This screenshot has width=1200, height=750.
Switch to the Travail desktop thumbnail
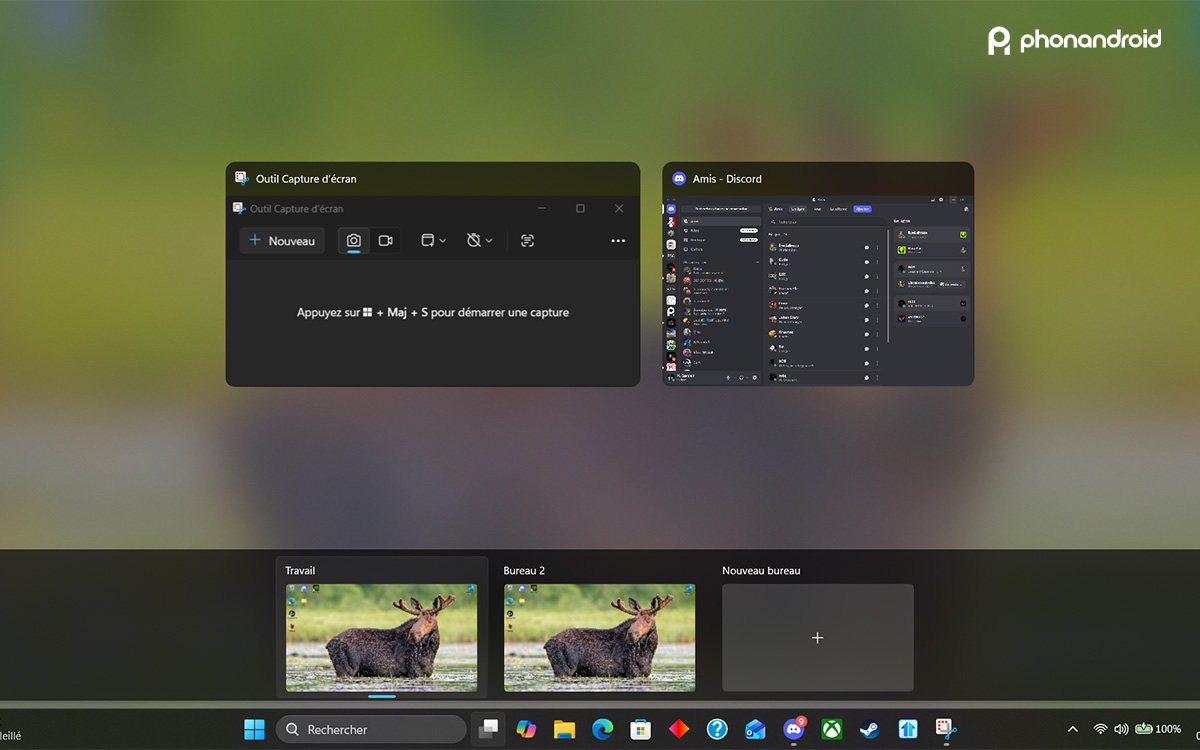[381, 637]
